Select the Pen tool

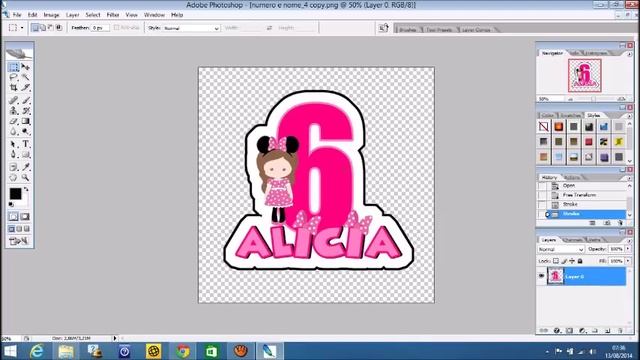coord(13,155)
